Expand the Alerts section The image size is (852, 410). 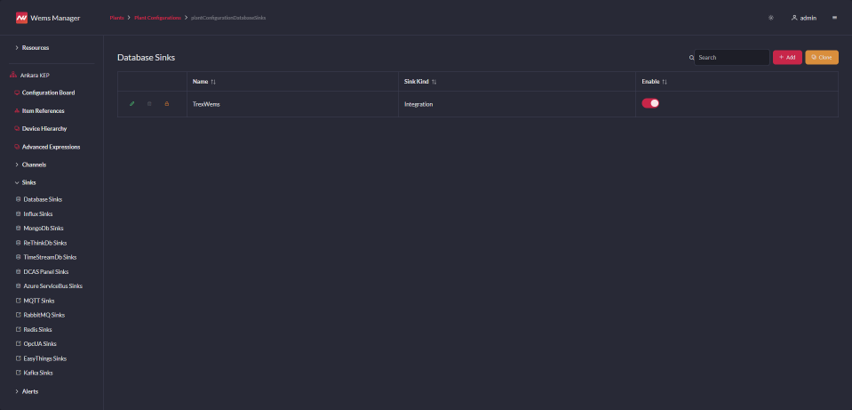click(x=17, y=391)
